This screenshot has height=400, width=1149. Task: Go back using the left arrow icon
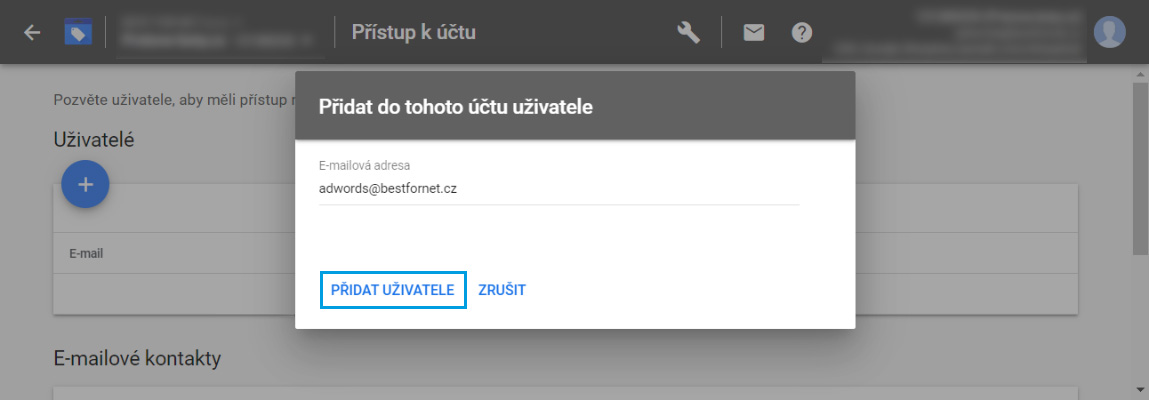[32, 32]
